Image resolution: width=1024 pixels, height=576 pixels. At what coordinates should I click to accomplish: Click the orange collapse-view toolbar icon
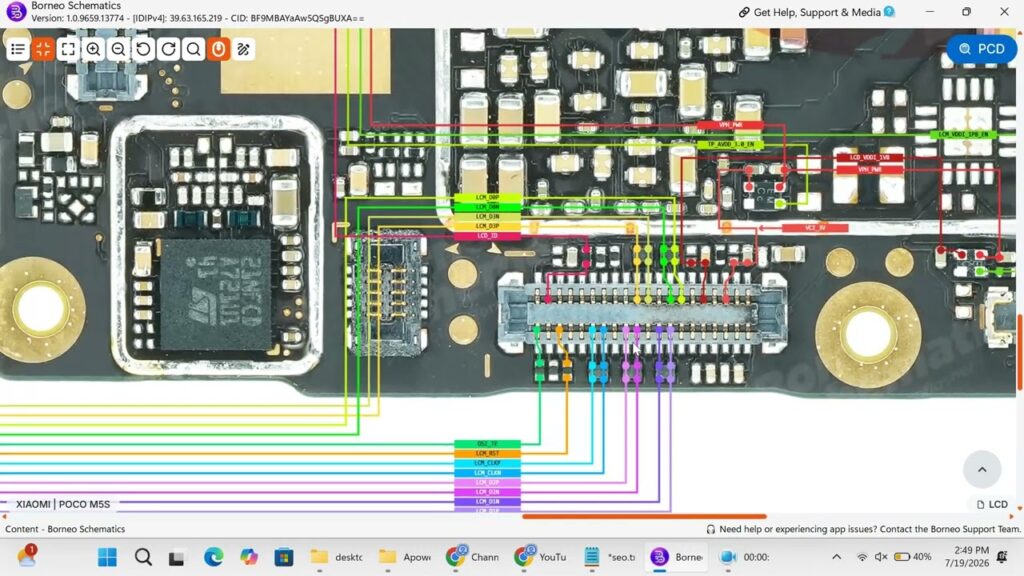coord(43,49)
